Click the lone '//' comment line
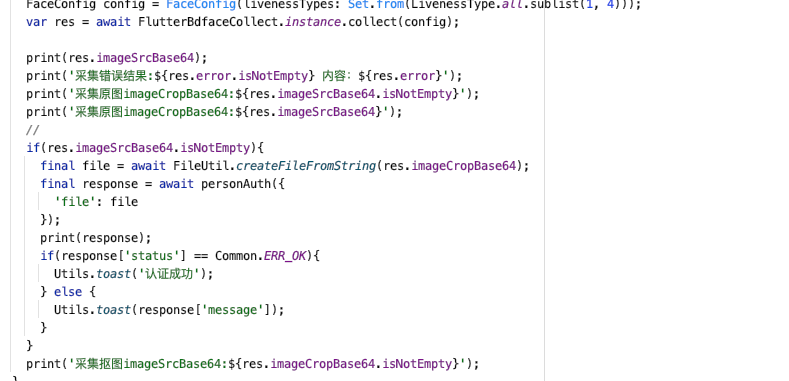 33,130
